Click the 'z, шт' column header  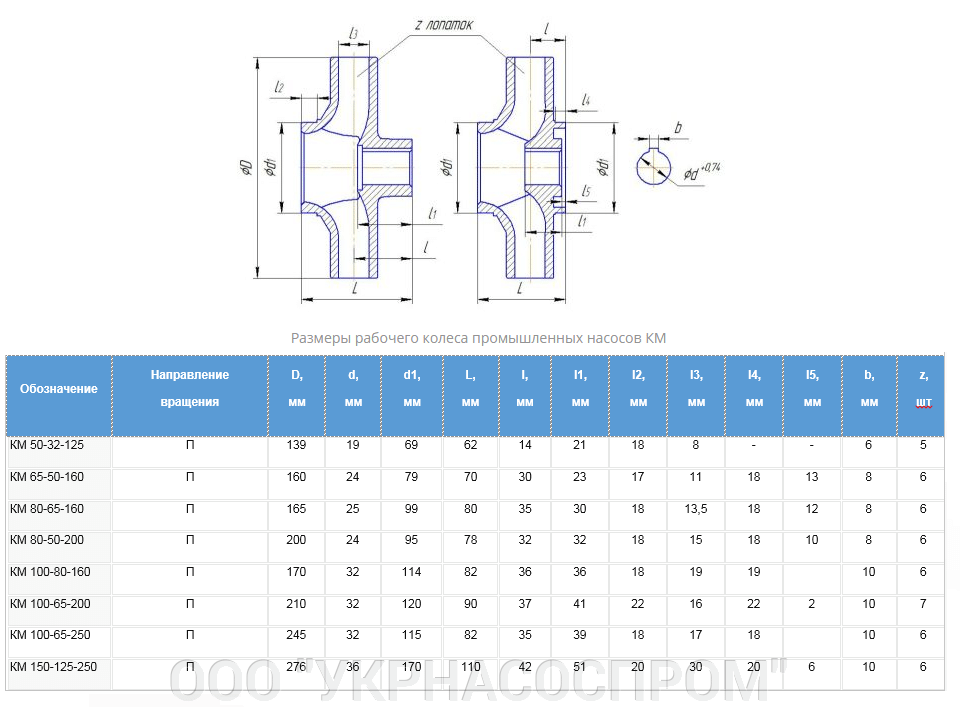(x=922, y=389)
